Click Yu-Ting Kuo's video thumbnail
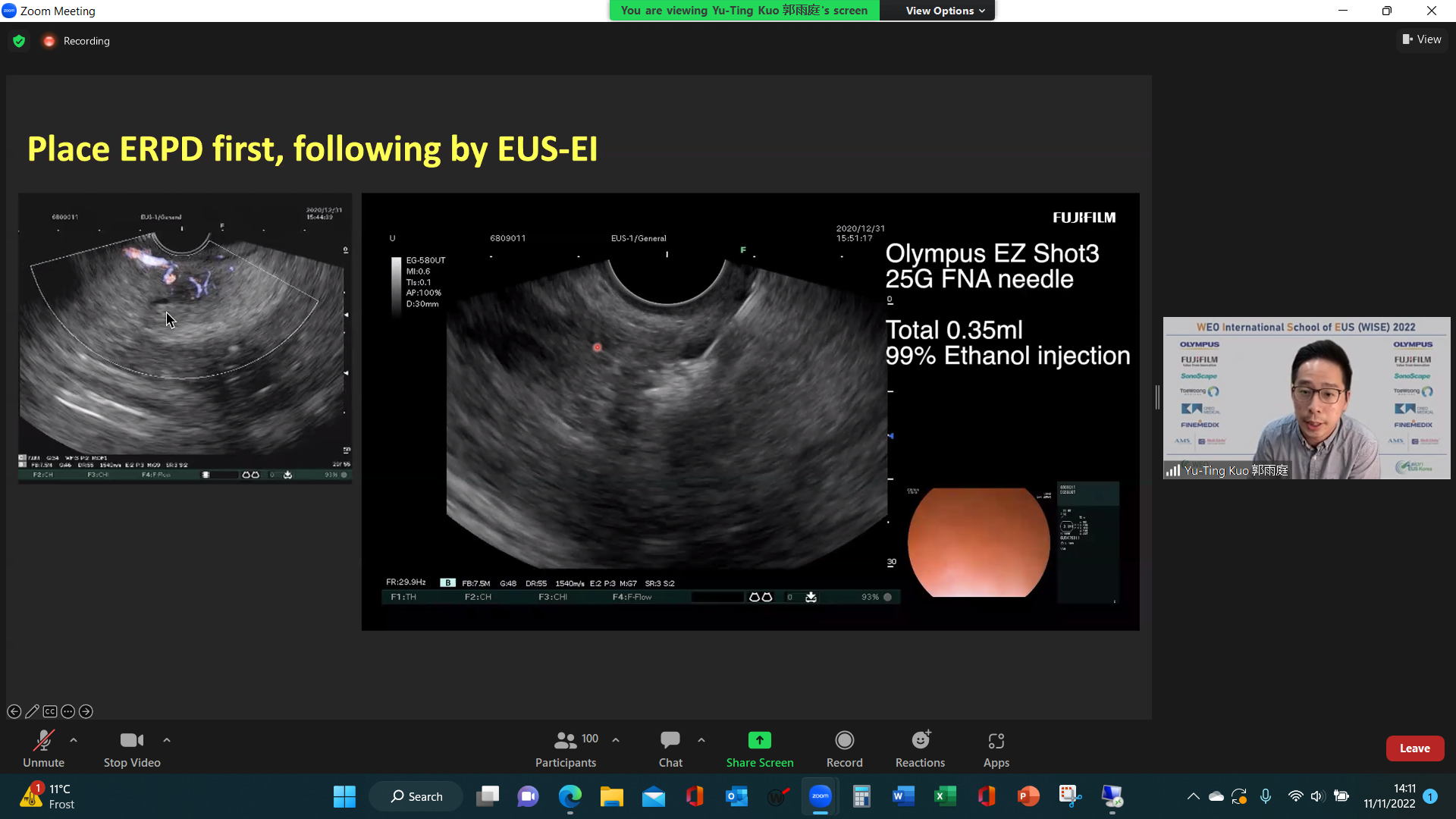The width and height of the screenshot is (1456, 819). pos(1306,398)
